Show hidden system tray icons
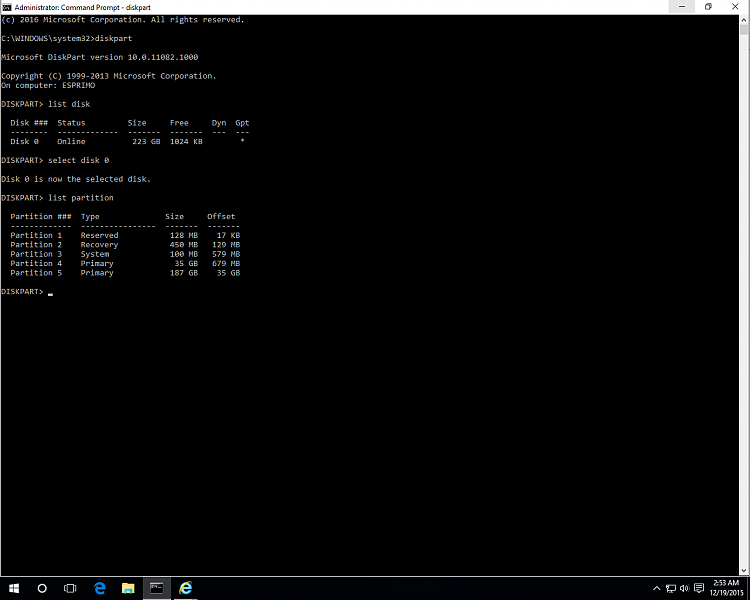Screen dimensions: 750x600 click(x=657, y=589)
